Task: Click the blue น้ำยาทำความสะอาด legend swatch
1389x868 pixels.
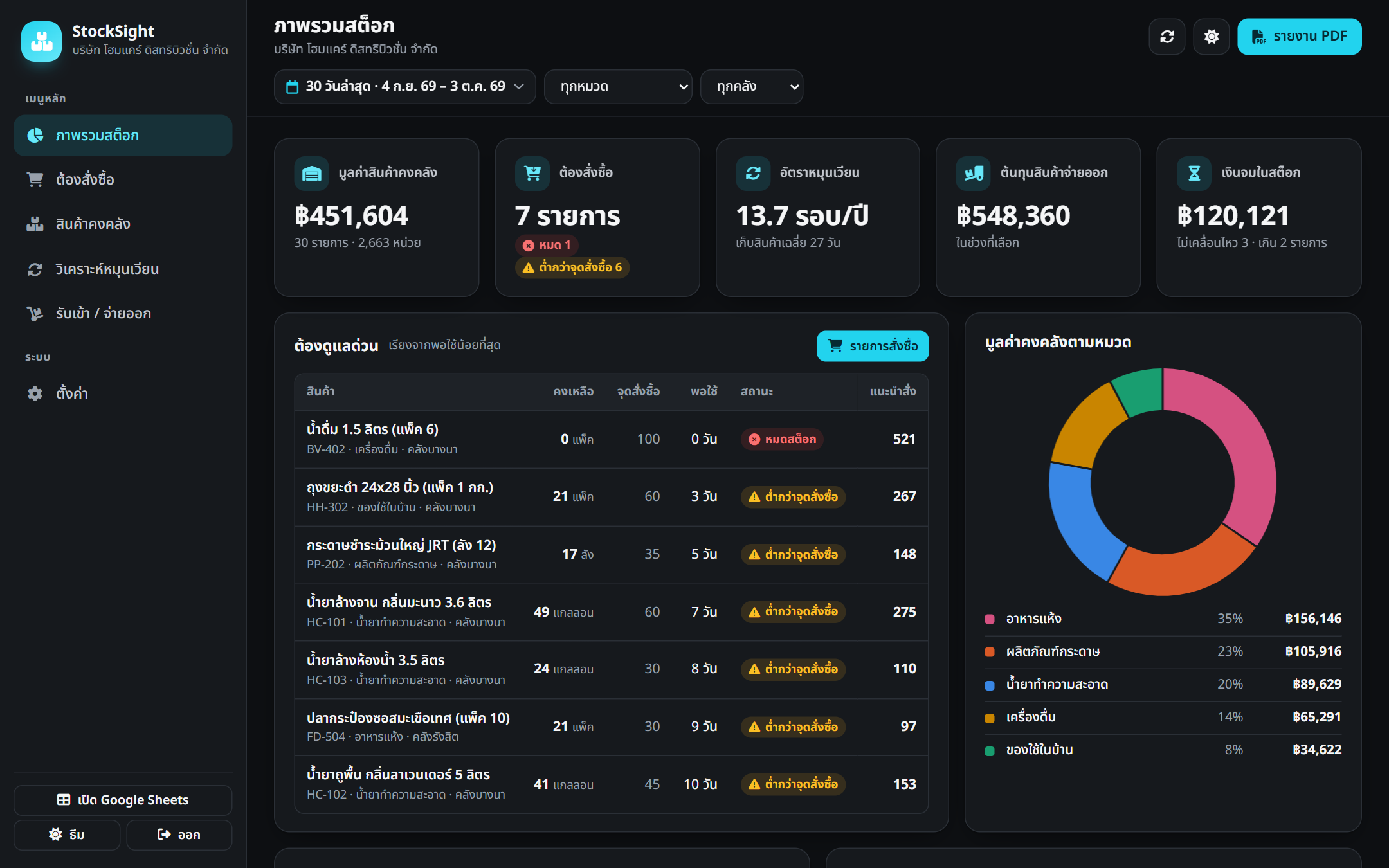Action: pyautogui.click(x=990, y=685)
